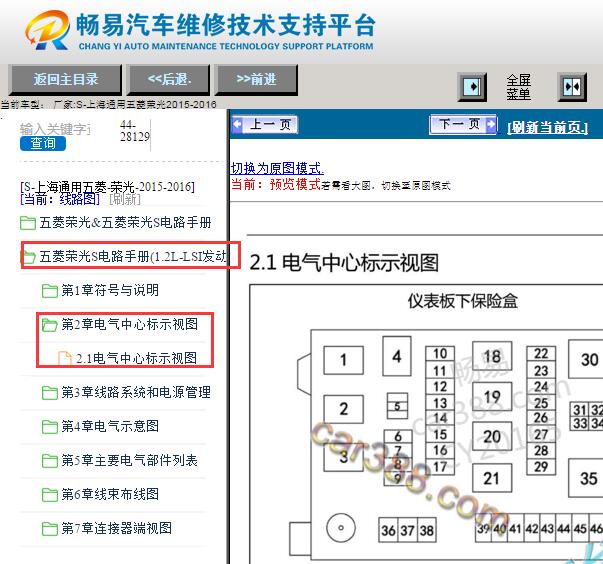Collapse 五菱荣光S电路手册(1.2L-LSI发动 folder
This screenshot has height=564, width=603.
tap(133, 256)
